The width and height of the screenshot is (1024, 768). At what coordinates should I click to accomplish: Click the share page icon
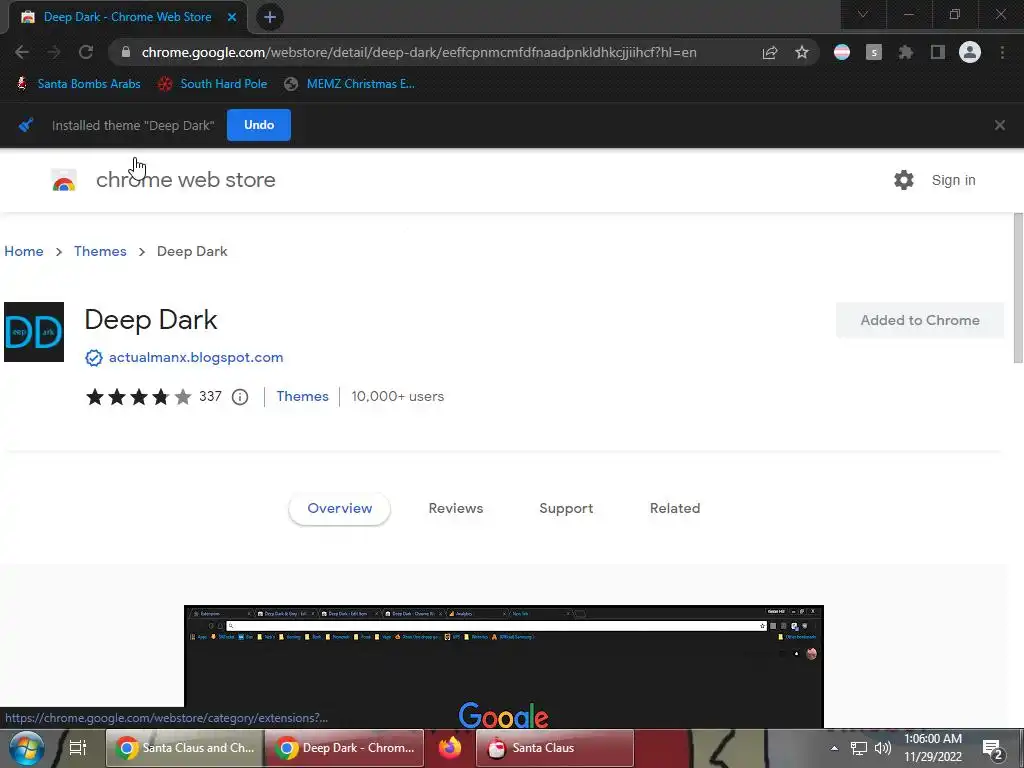point(770,52)
